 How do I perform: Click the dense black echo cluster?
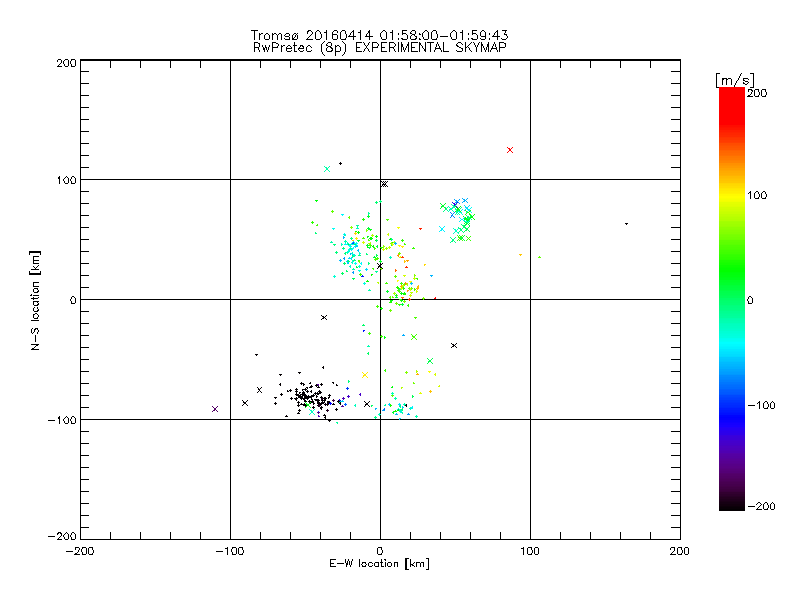point(310,398)
